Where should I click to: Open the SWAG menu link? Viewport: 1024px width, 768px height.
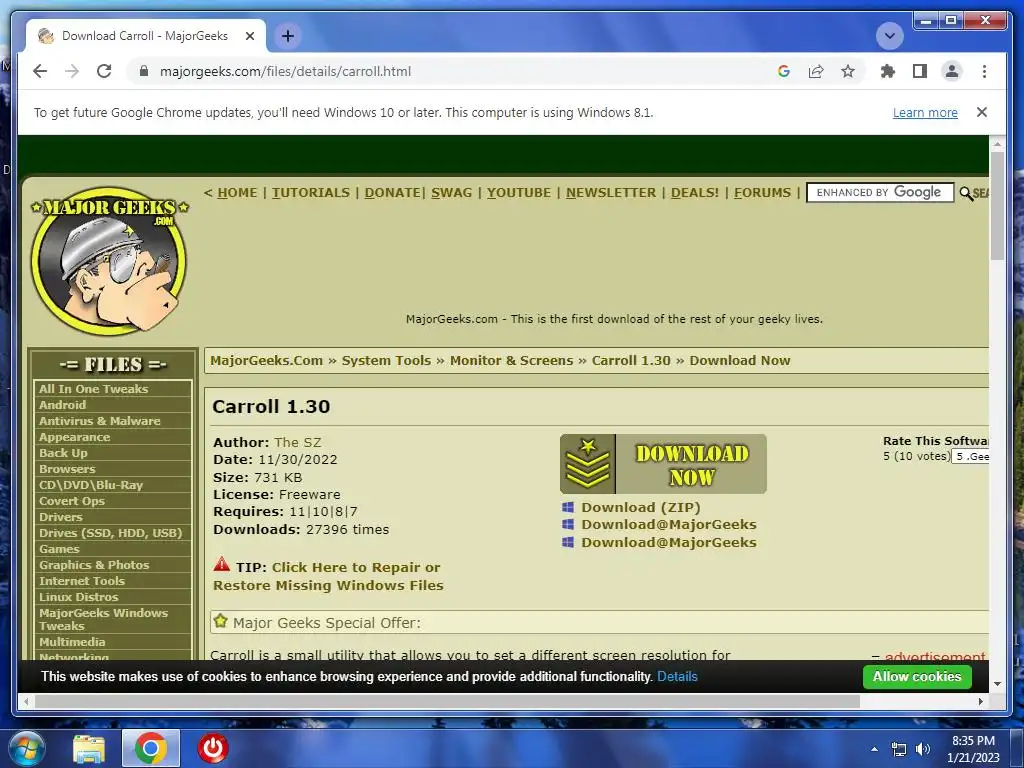click(x=451, y=193)
